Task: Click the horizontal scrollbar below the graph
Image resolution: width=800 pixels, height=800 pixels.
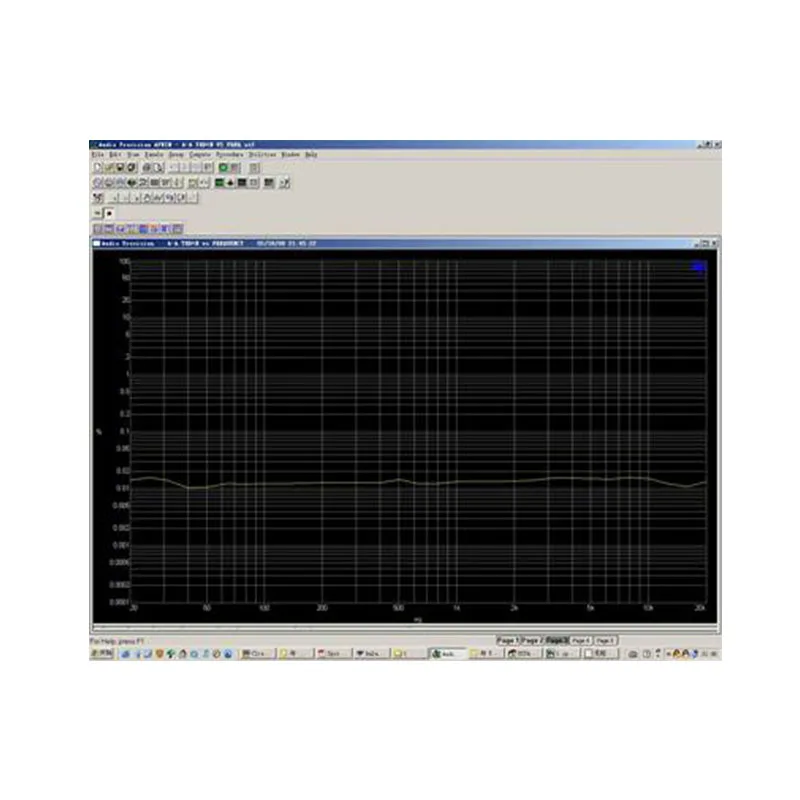Action: pyautogui.click(x=406, y=628)
